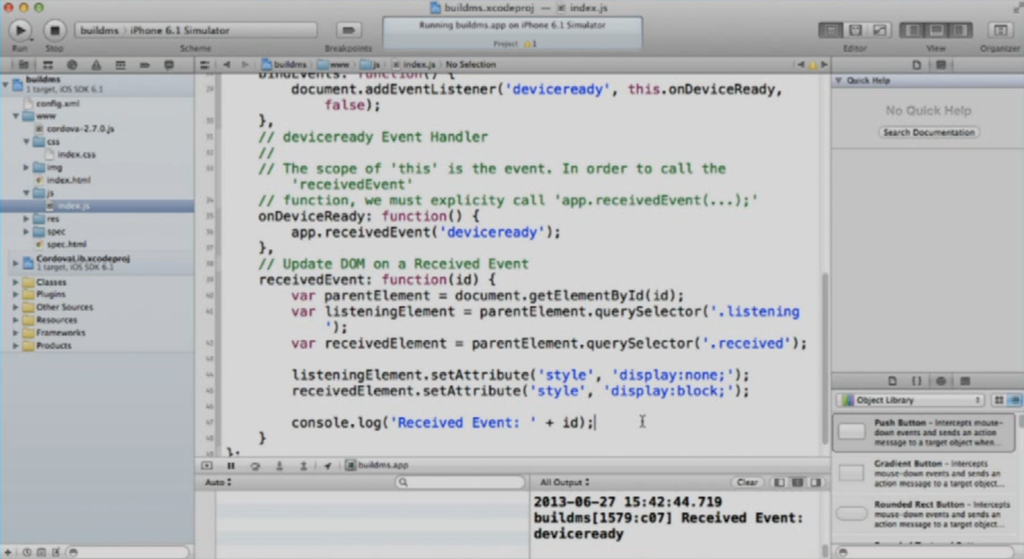Go forward in editor history
The image size is (1024, 559).
[245, 65]
